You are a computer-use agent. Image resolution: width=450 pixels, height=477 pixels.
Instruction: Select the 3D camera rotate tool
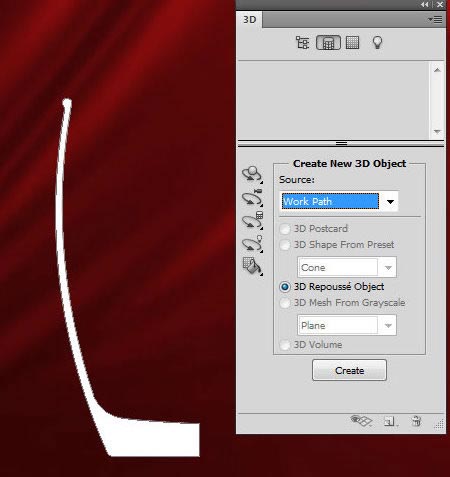tap(252, 198)
